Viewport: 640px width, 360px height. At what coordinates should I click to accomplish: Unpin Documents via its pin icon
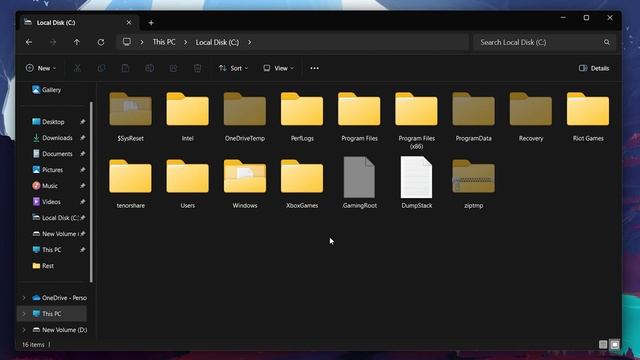click(82, 154)
